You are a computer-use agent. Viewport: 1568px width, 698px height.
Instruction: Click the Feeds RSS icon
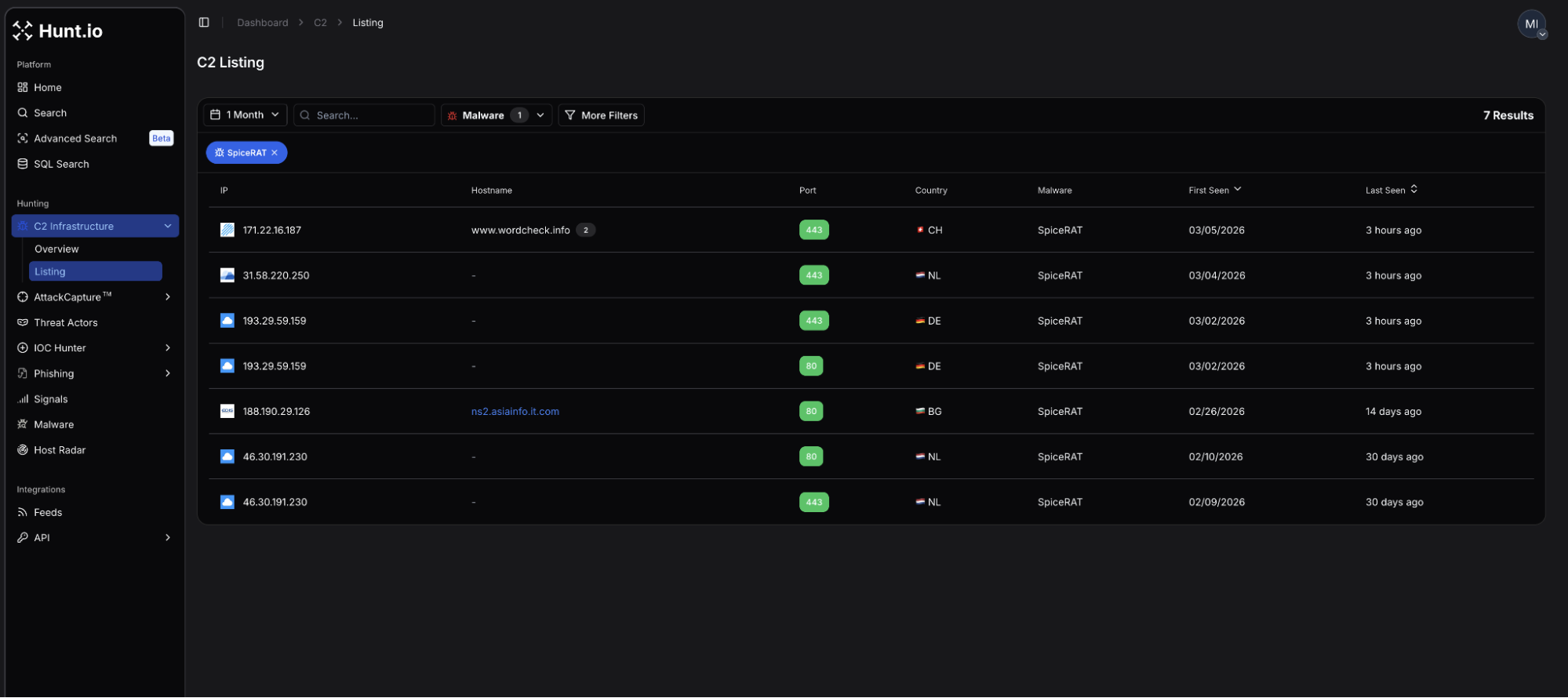click(23, 512)
